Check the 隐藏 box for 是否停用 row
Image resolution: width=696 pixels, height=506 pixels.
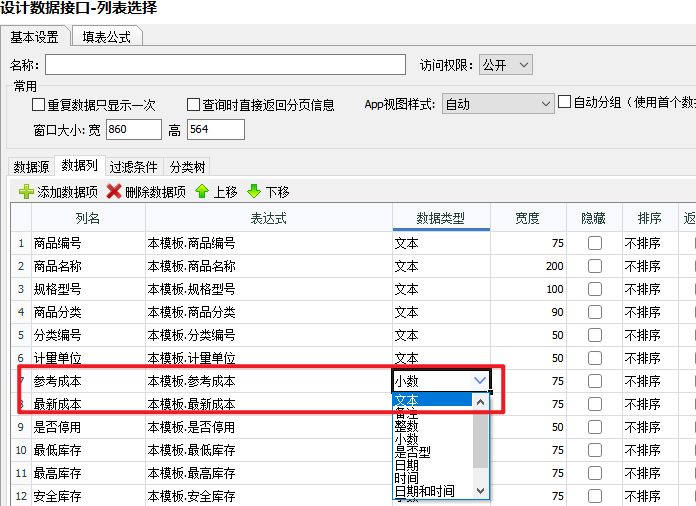[x=595, y=427]
